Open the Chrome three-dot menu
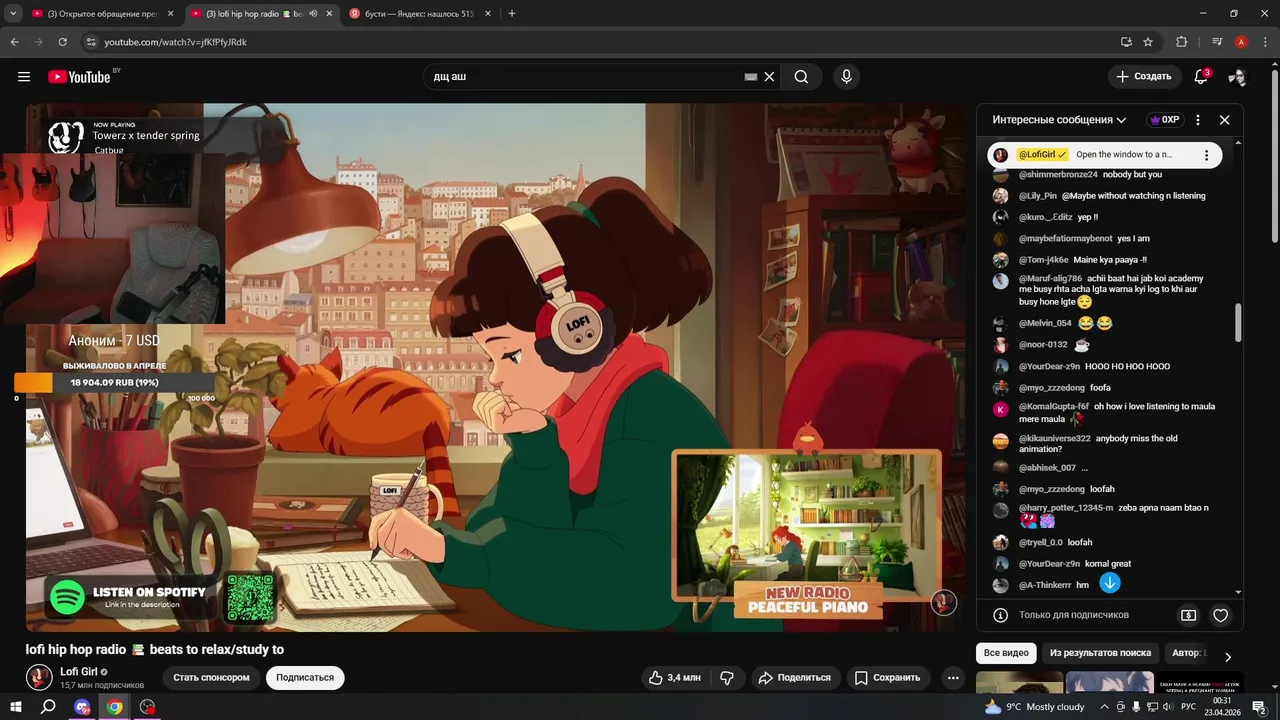Viewport: 1280px width, 720px height. tap(1265, 42)
